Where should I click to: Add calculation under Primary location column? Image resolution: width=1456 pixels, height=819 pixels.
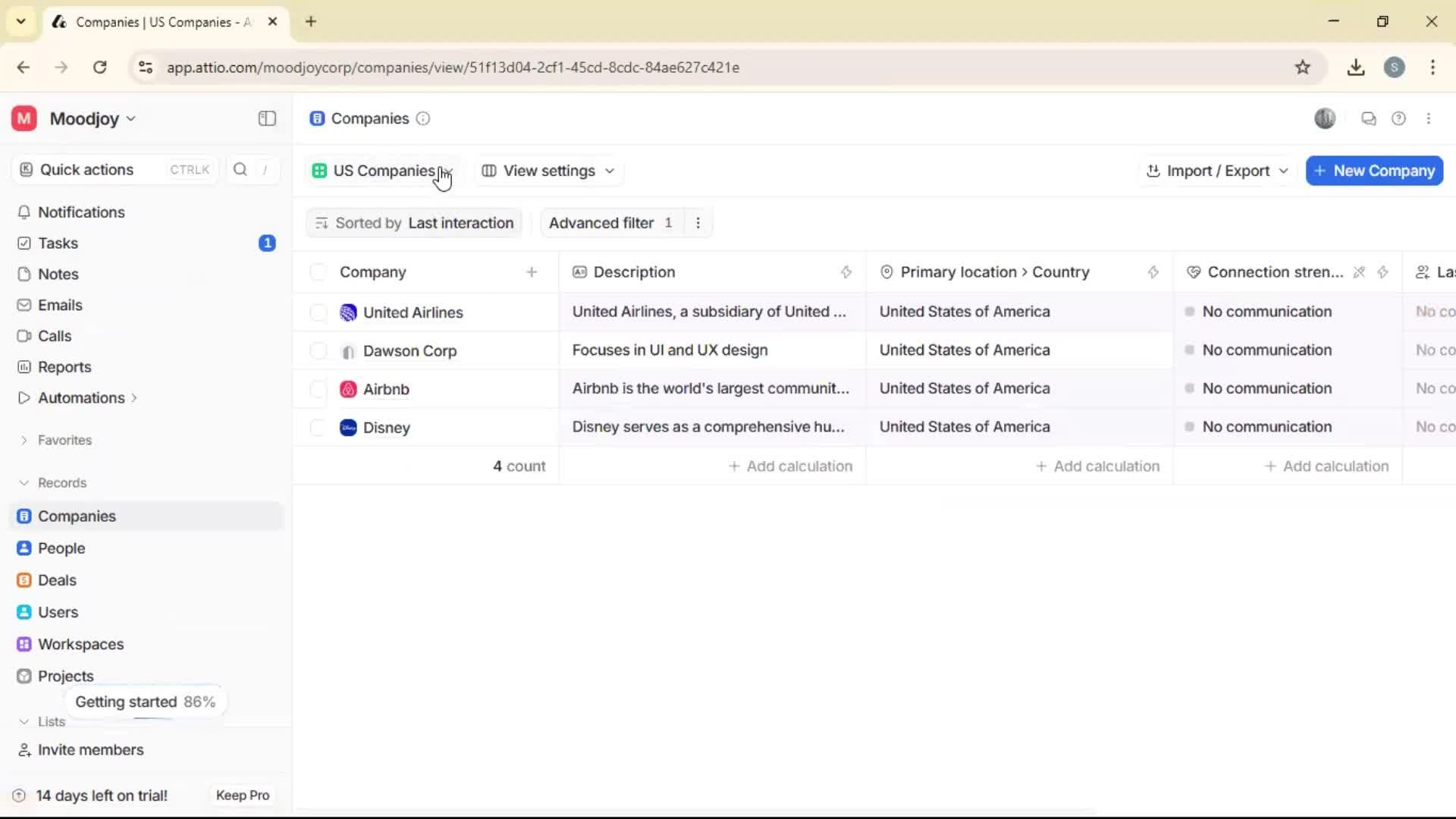pyautogui.click(x=1097, y=466)
